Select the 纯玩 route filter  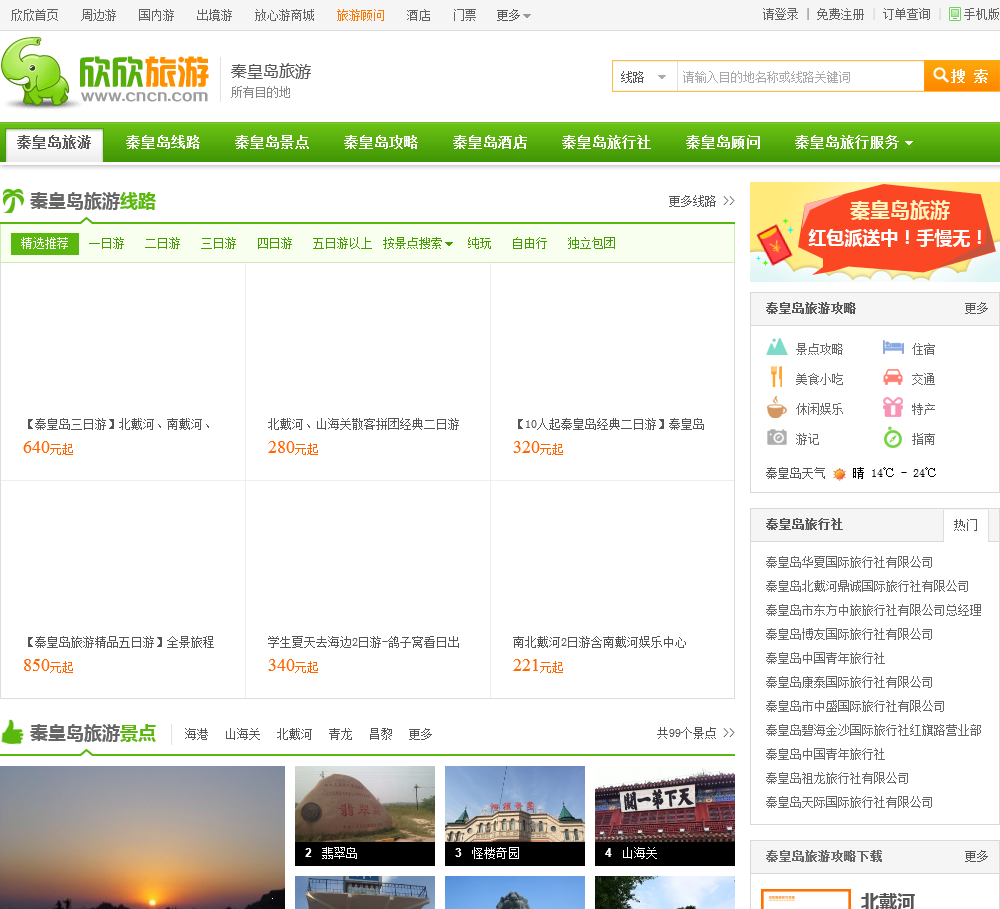[480, 243]
